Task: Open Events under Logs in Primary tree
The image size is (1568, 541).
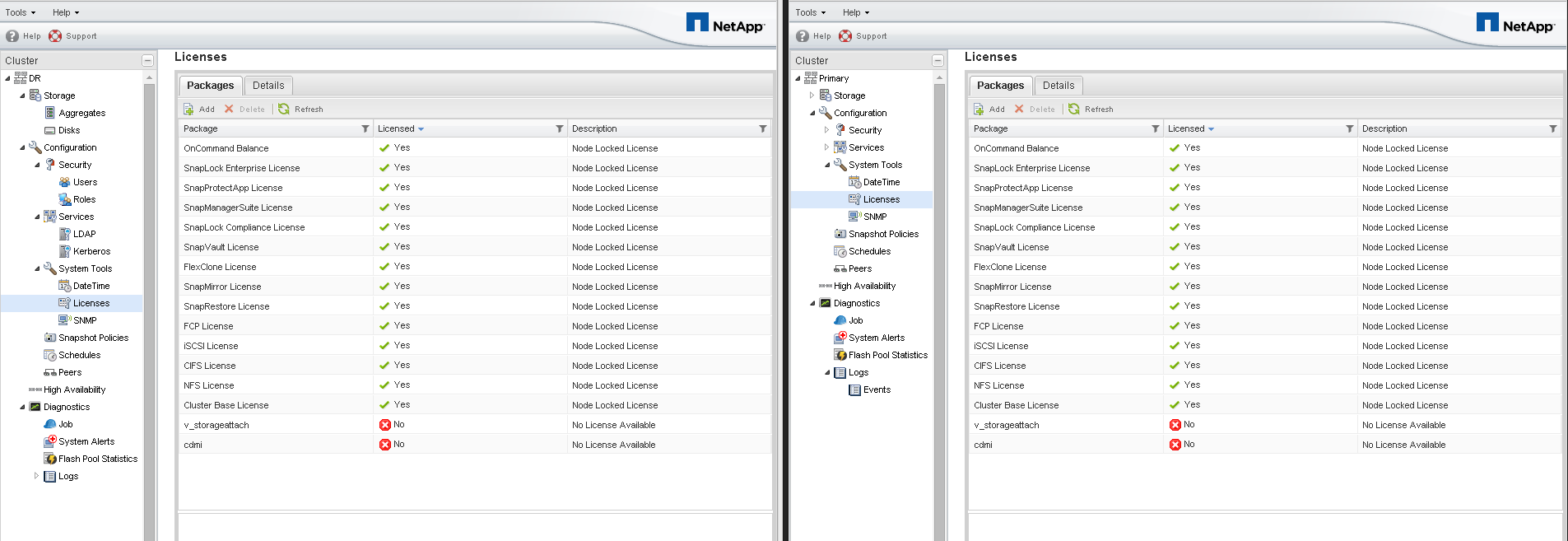Action: click(x=877, y=389)
